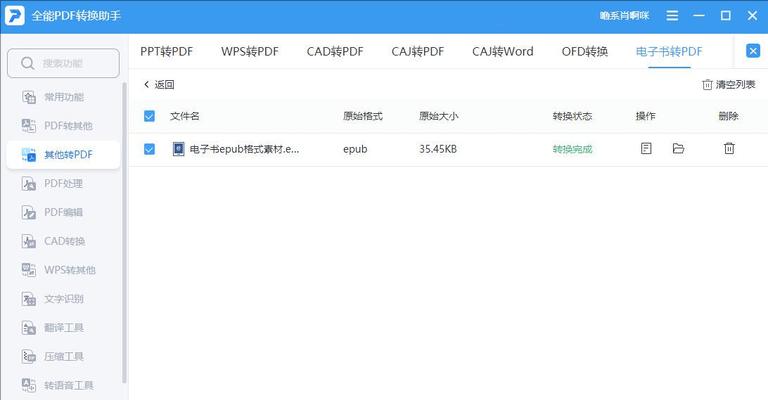Open 翻译工具 in sidebar
Viewport: 768px width, 400px height.
point(64,328)
